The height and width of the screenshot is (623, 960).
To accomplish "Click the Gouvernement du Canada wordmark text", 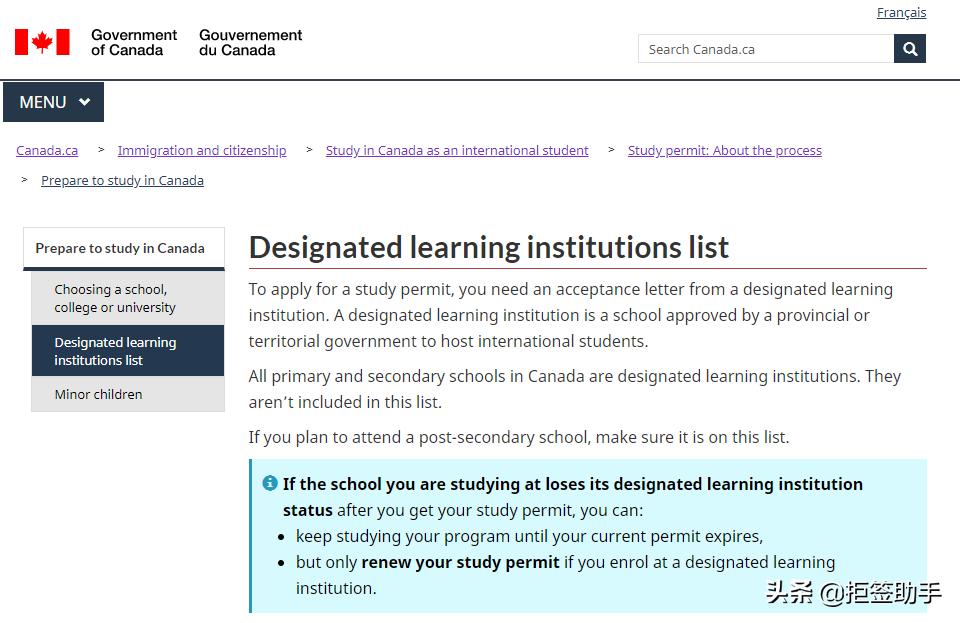I will click(250, 42).
